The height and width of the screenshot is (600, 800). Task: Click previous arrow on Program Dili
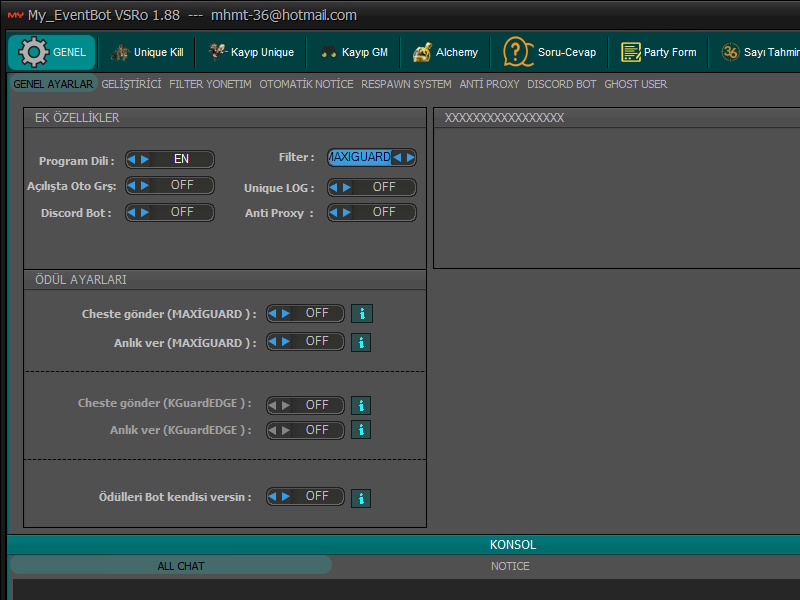point(132,159)
